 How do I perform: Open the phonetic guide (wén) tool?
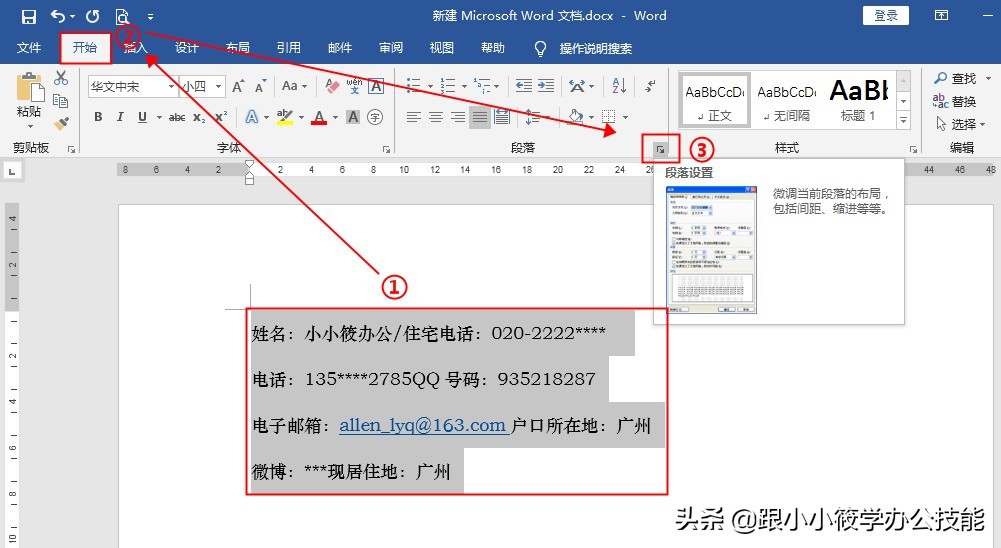(354, 86)
